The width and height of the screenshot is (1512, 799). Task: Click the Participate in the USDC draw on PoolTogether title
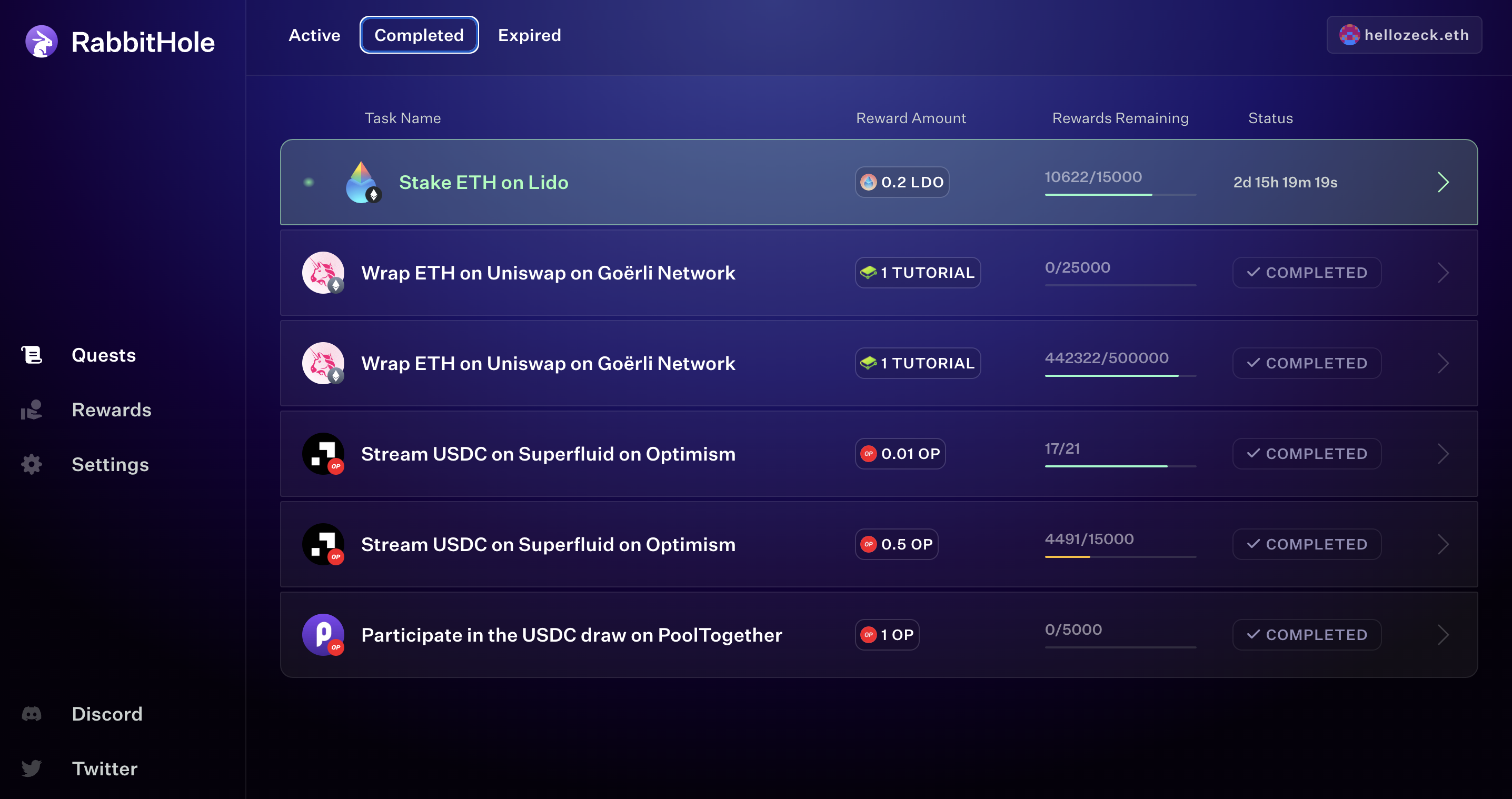(572, 635)
